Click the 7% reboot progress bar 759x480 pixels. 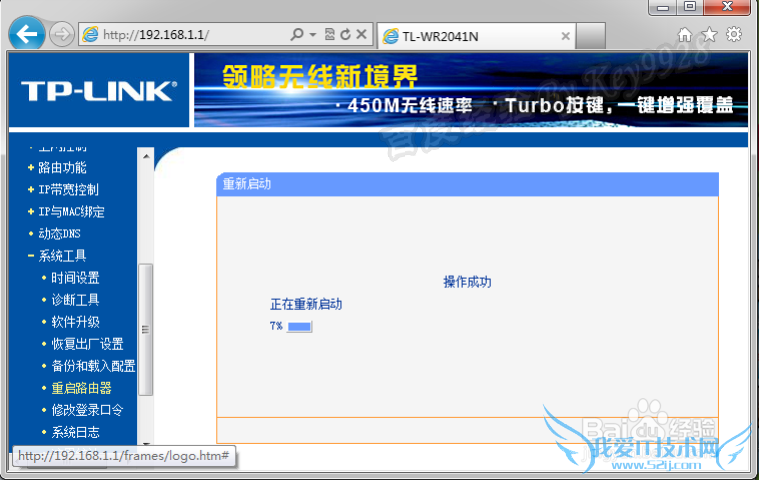click(x=300, y=327)
